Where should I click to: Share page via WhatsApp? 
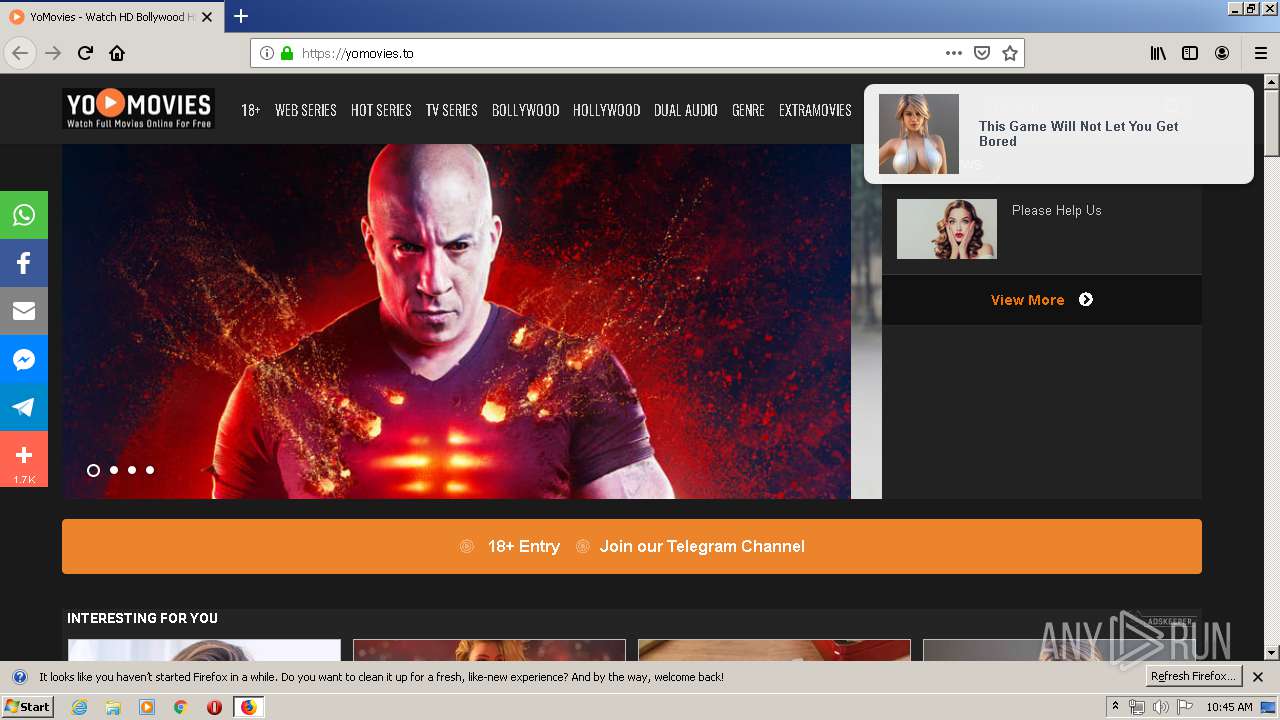[x=24, y=215]
